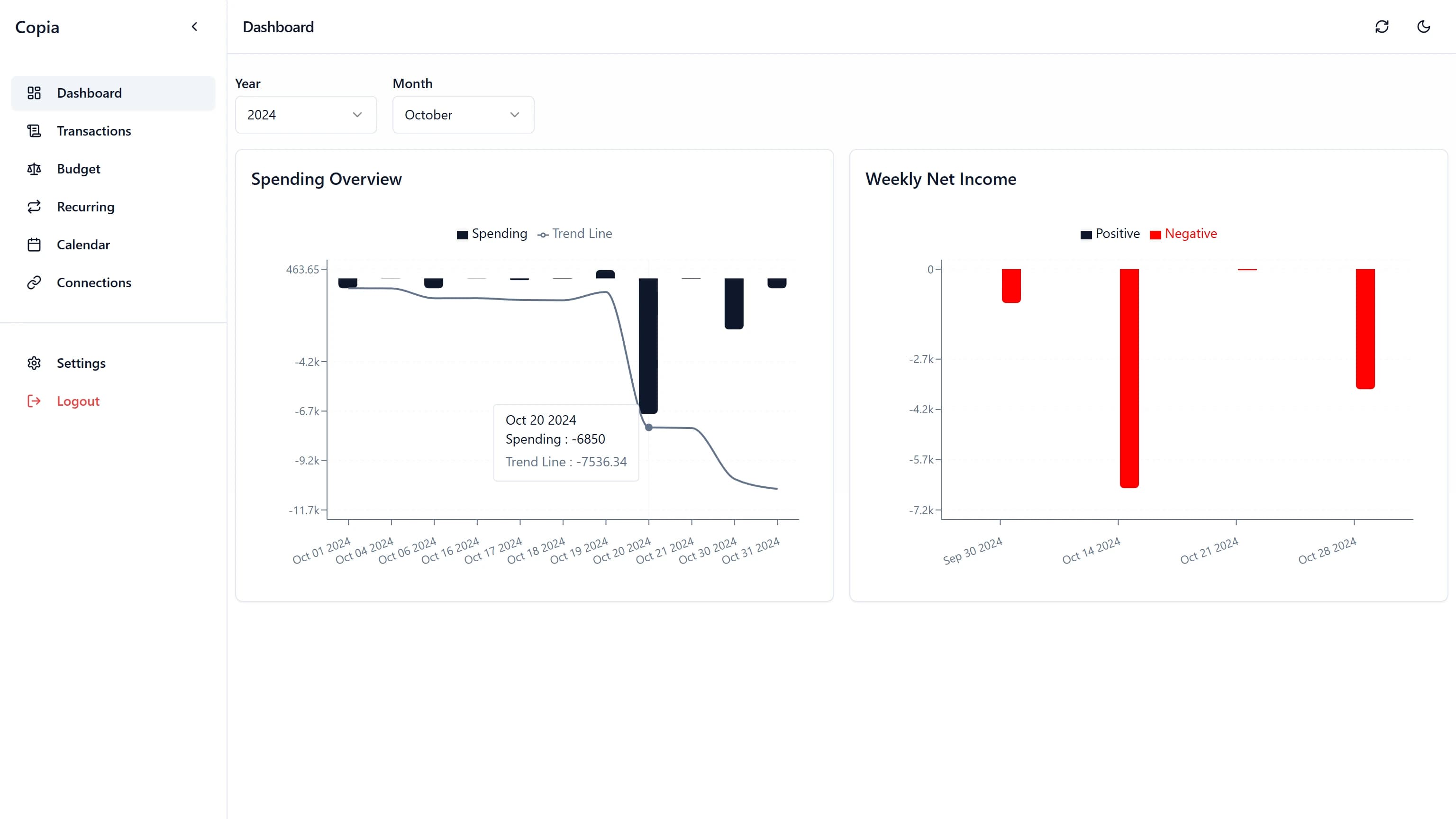Collapse the sidebar with the chevron
This screenshot has height=819, width=1456.
coord(194,27)
